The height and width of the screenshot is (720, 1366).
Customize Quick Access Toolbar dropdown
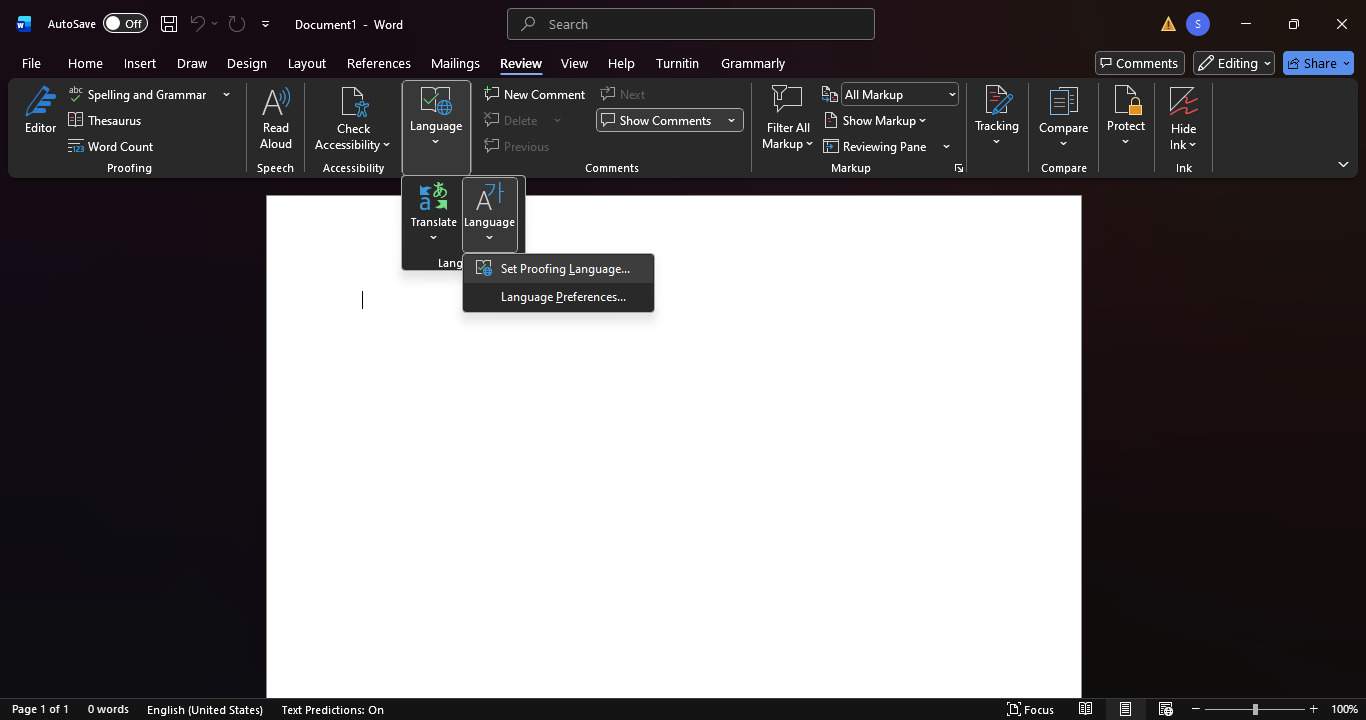point(265,24)
